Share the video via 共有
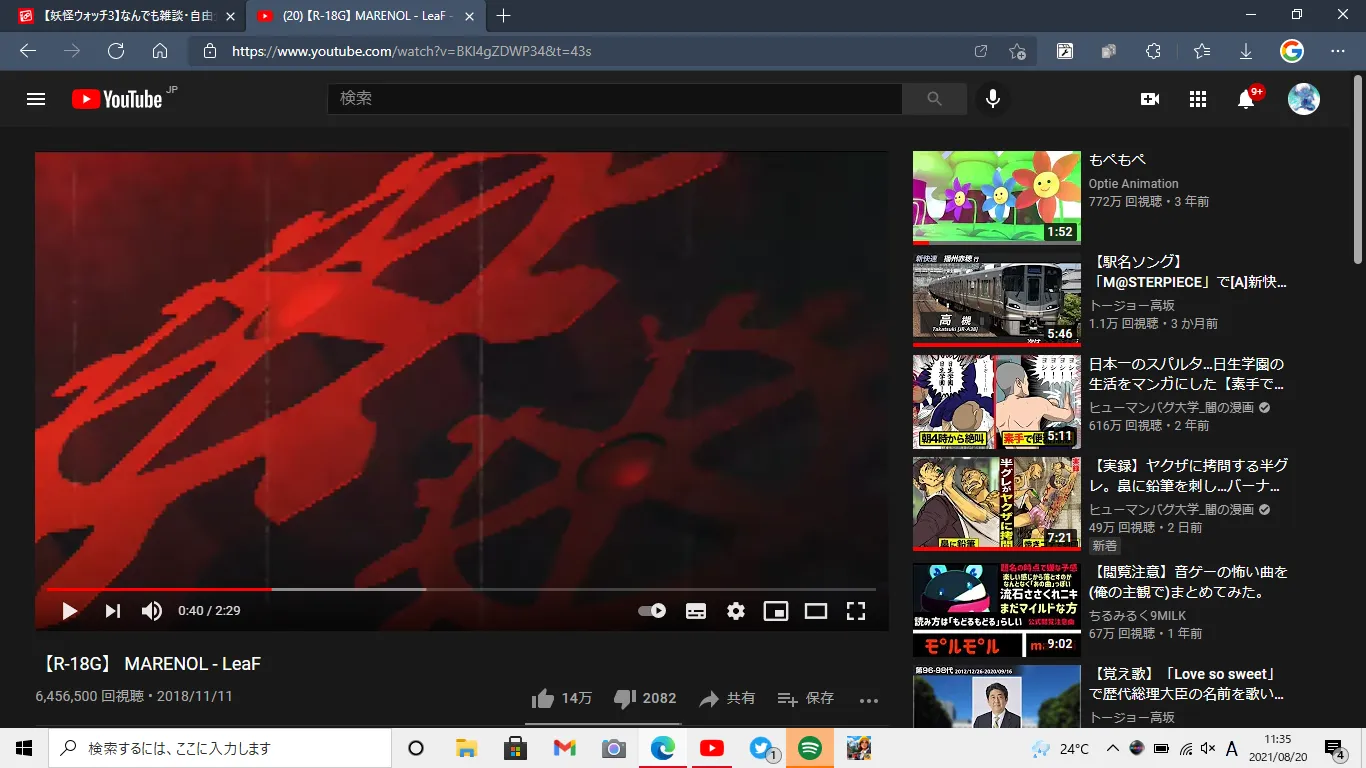 (727, 698)
